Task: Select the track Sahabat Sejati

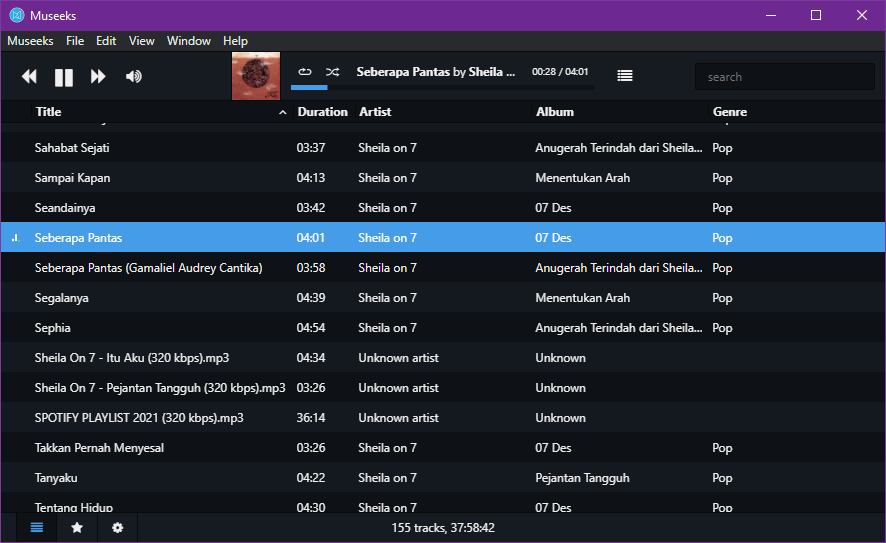Action: [72, 148]
